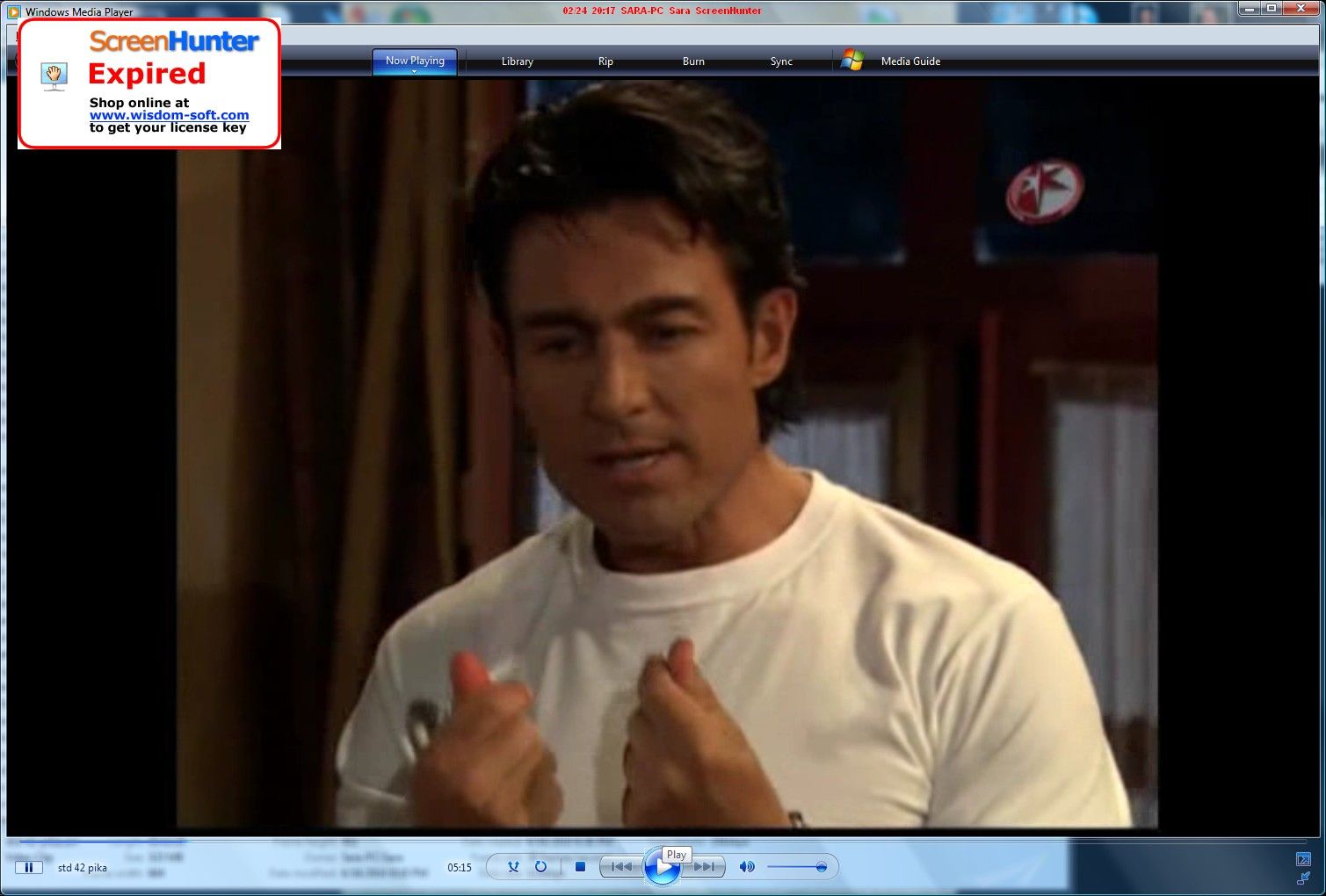Switch to compact mode
This screenshot has height=896, width=1326.
pos(1303,878)
